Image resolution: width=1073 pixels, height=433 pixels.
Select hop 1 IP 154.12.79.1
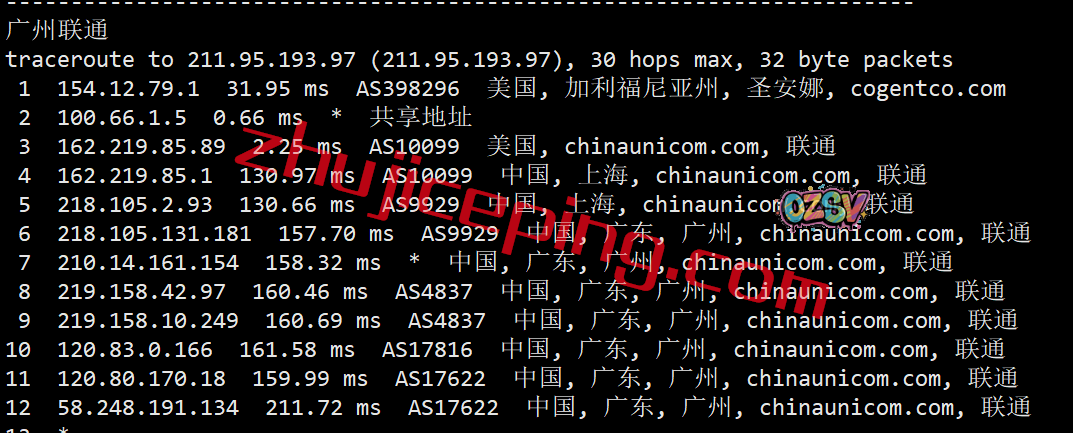pyautogui.click(x=128, y=89)
